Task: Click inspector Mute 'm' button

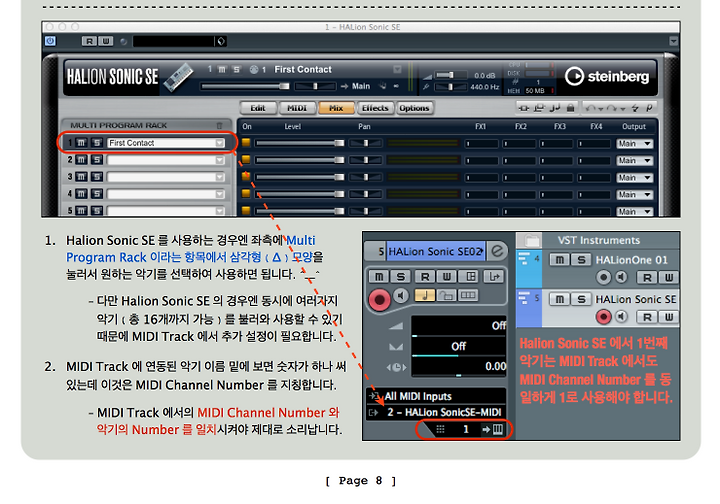Action: (379, 276)
